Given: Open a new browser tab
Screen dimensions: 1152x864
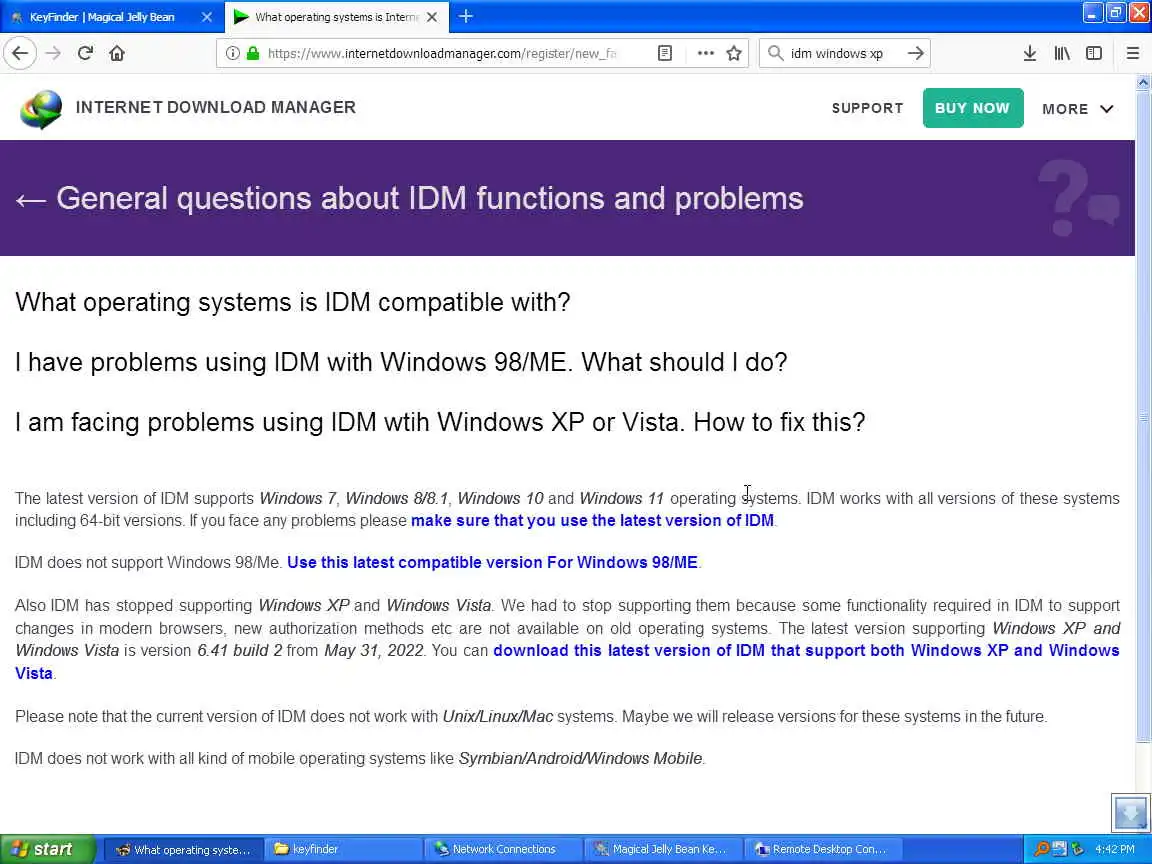Looking at the screenshot, I should tap(466, 16).
